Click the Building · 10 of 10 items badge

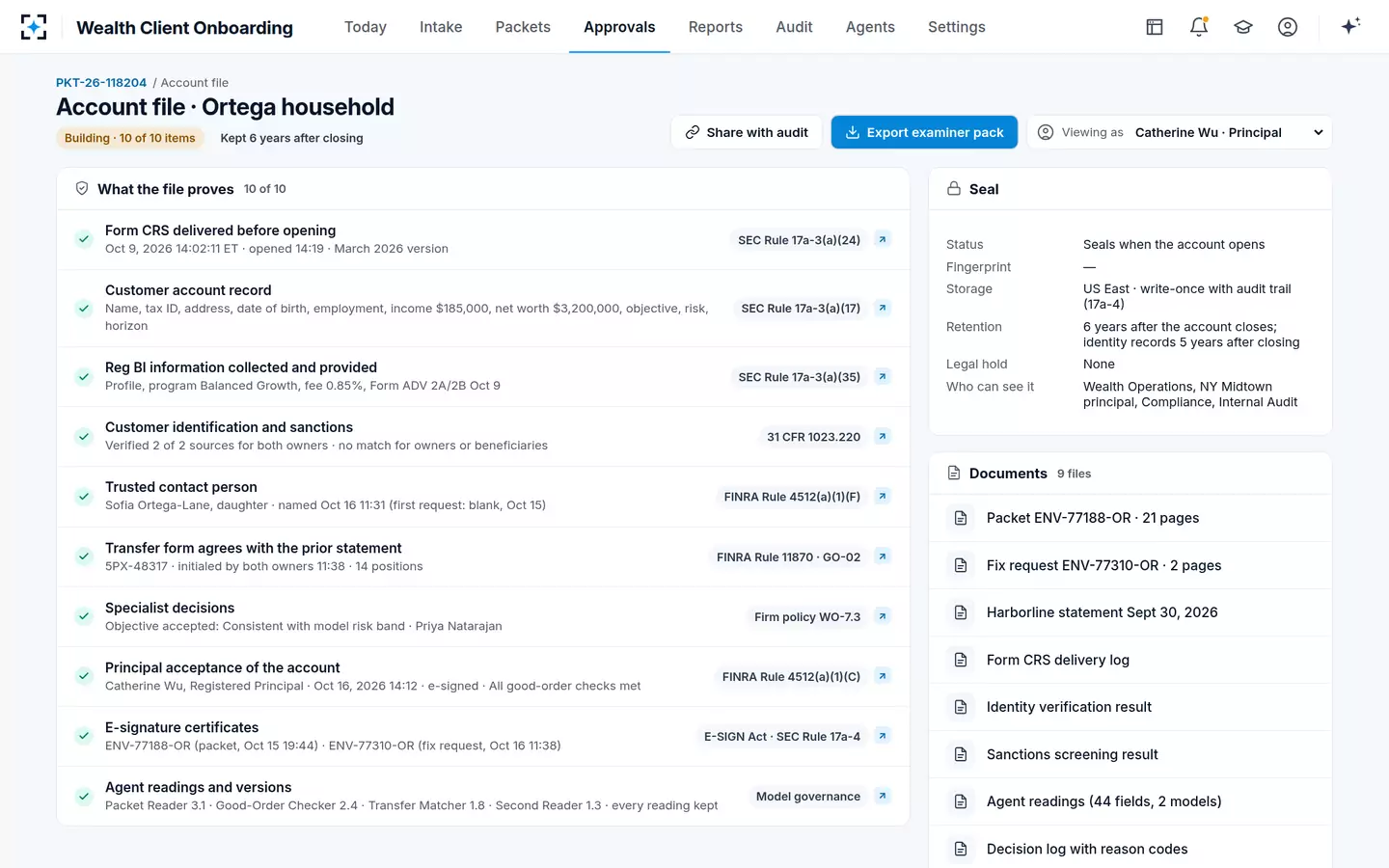129,138
